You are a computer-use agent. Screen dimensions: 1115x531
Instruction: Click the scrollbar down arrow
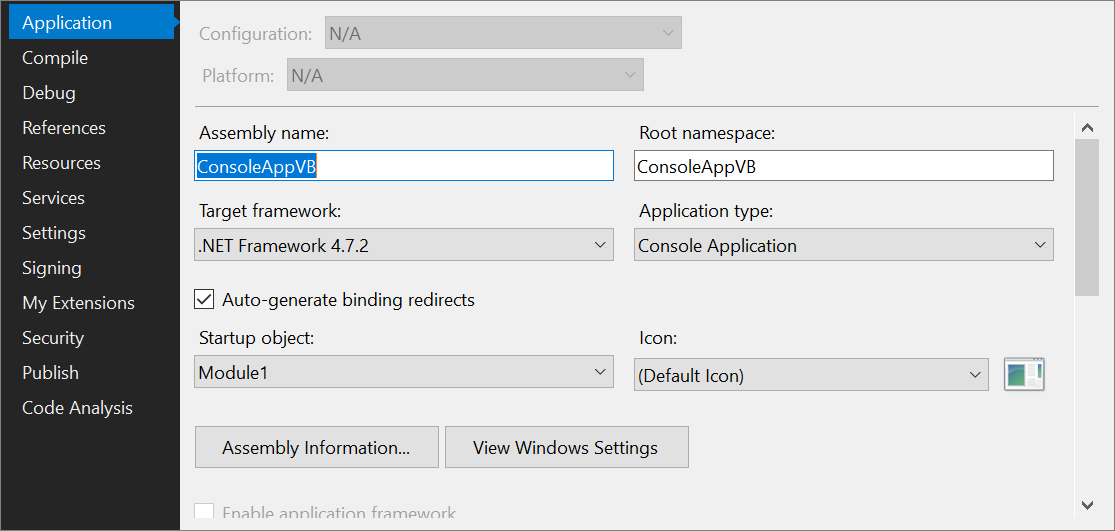[x=1087, y=505]
